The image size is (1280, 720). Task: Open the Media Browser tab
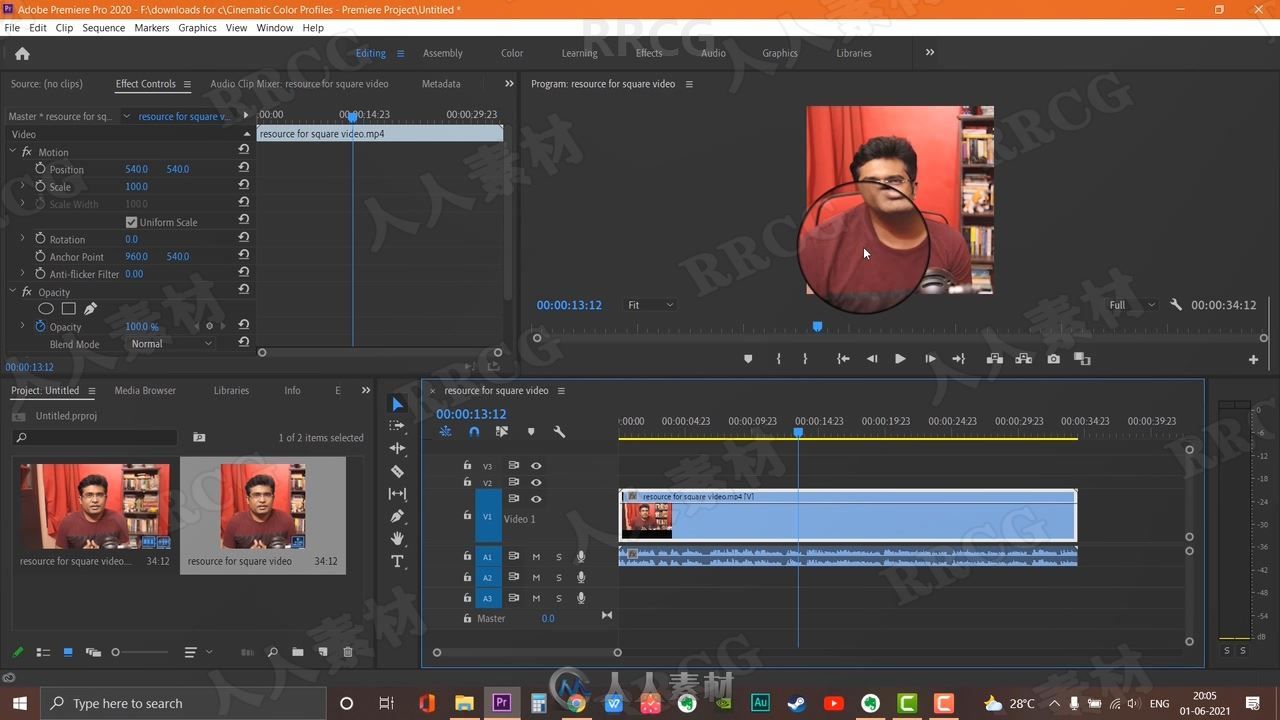pos(145,390)
